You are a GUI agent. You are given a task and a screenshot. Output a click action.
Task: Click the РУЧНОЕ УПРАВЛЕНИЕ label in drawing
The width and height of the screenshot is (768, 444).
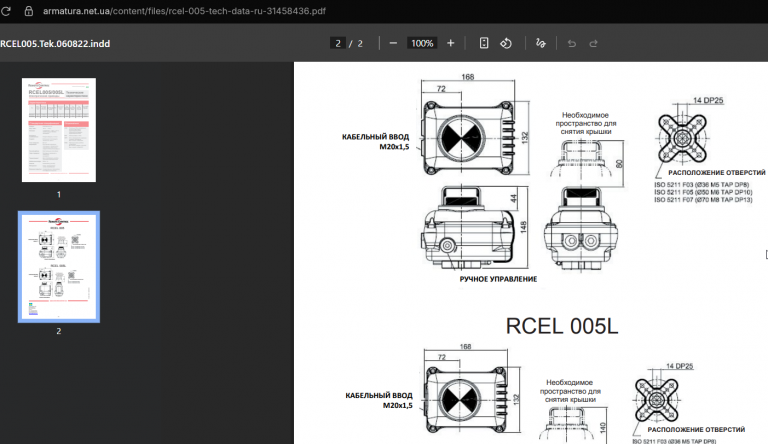(x=498, y=279)
